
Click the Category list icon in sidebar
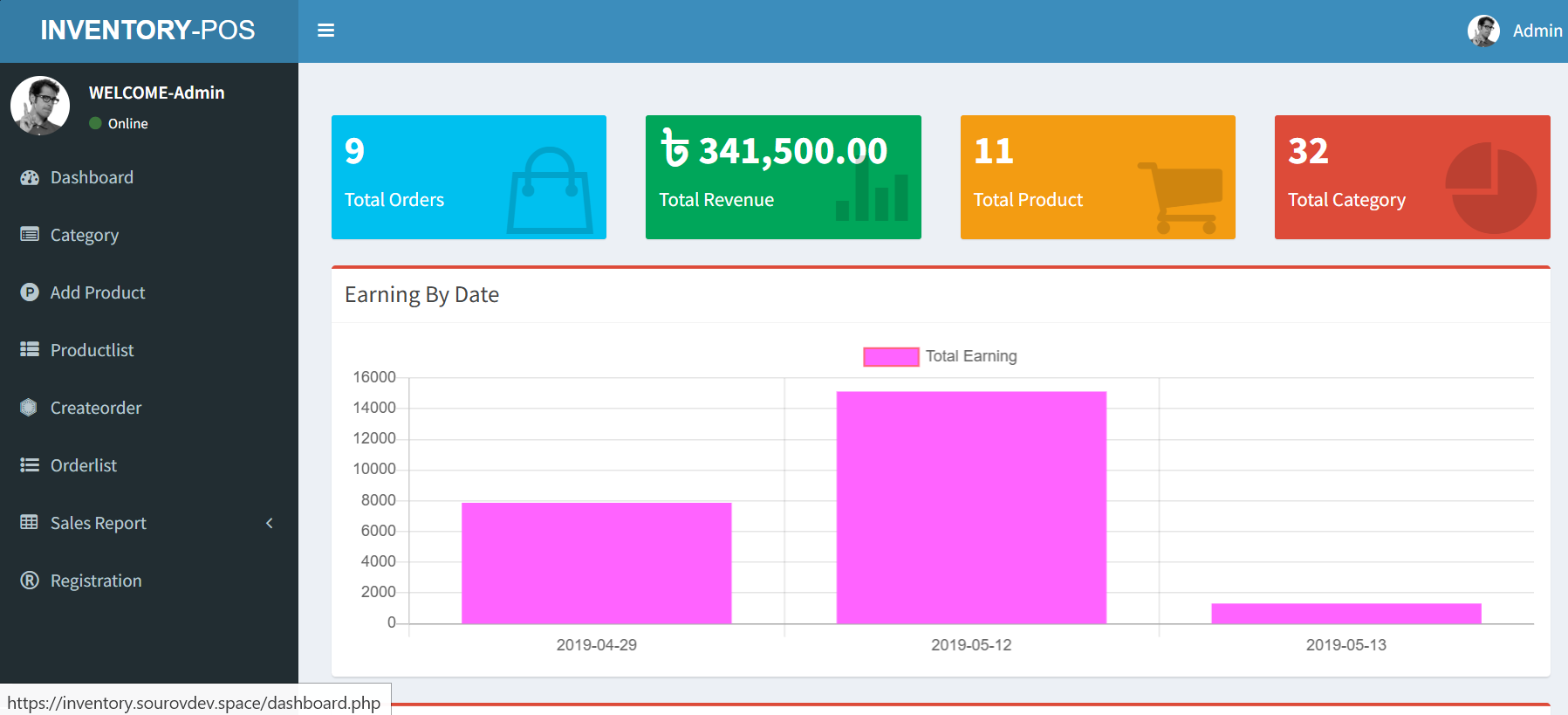[30, 234]
